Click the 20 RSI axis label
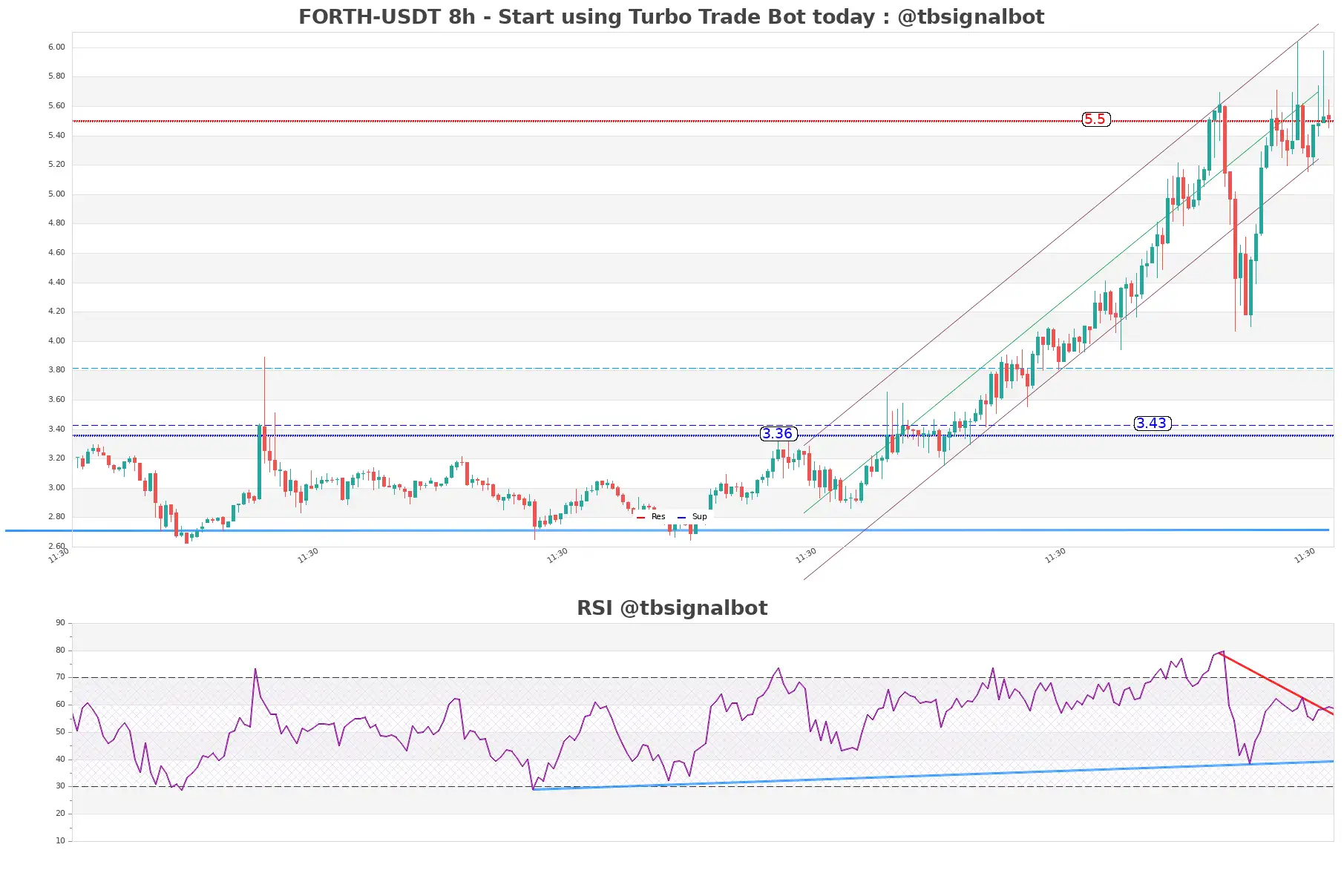1344x896 pixels. point(60,814)
